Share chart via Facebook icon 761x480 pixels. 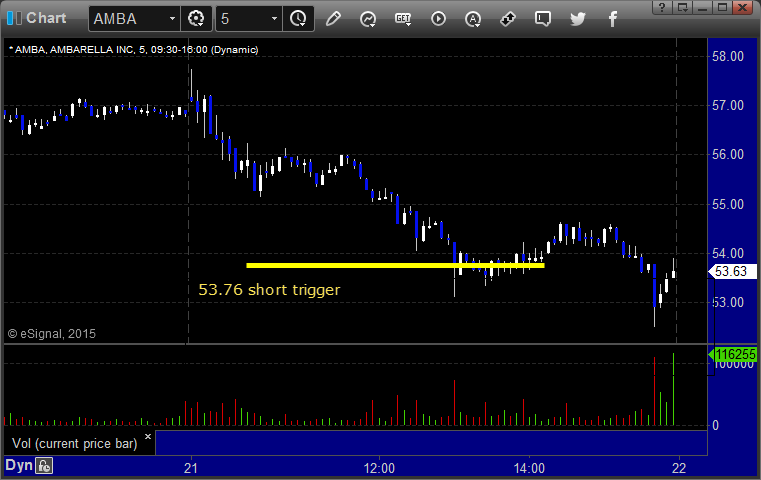pyautogui.click(x=612, y=19)
